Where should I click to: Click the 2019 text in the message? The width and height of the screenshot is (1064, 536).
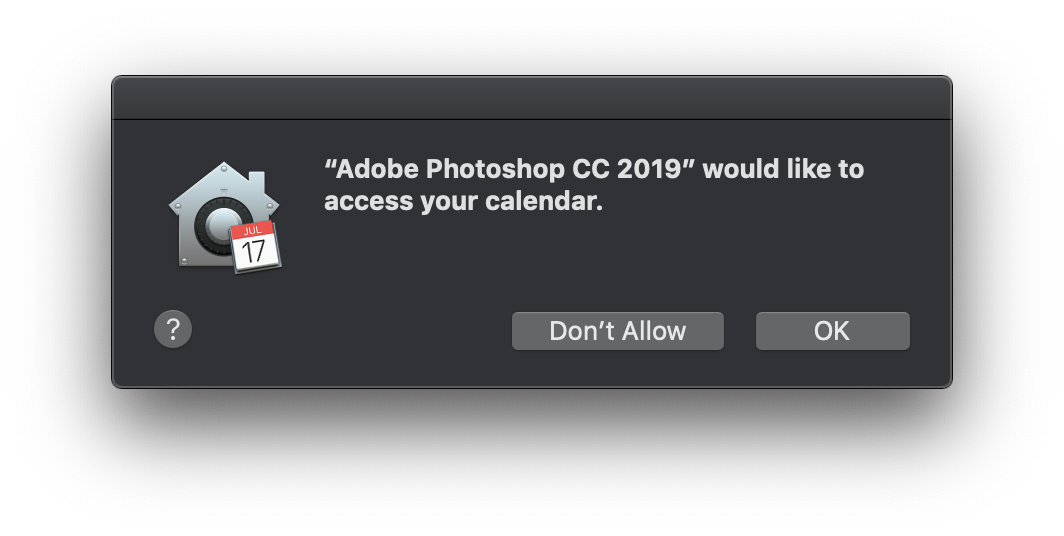(649, 169)
